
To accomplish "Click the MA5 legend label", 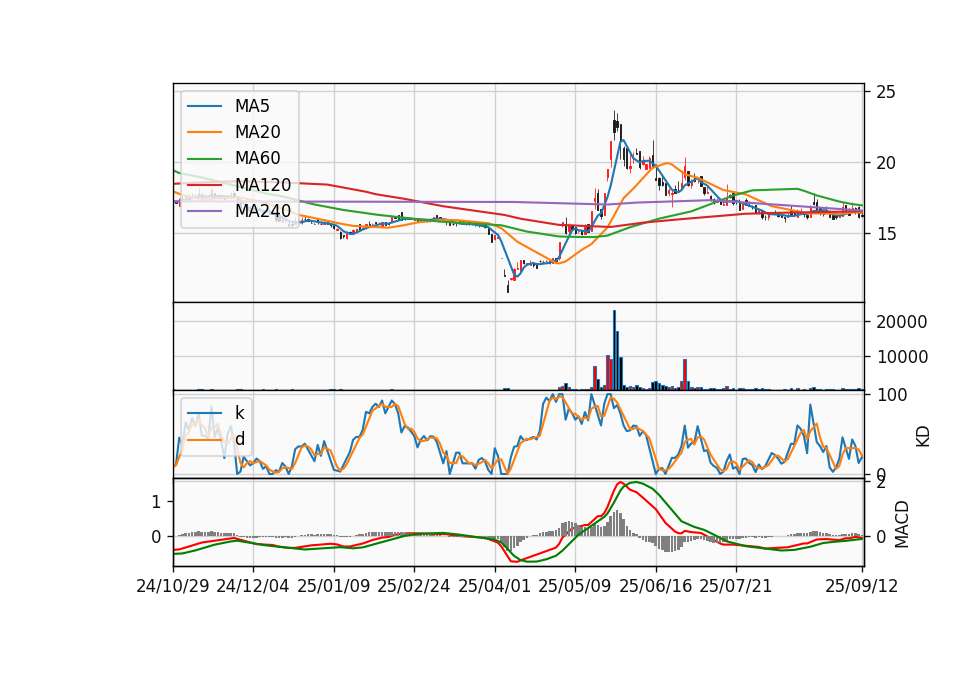I will pos(252,106).
